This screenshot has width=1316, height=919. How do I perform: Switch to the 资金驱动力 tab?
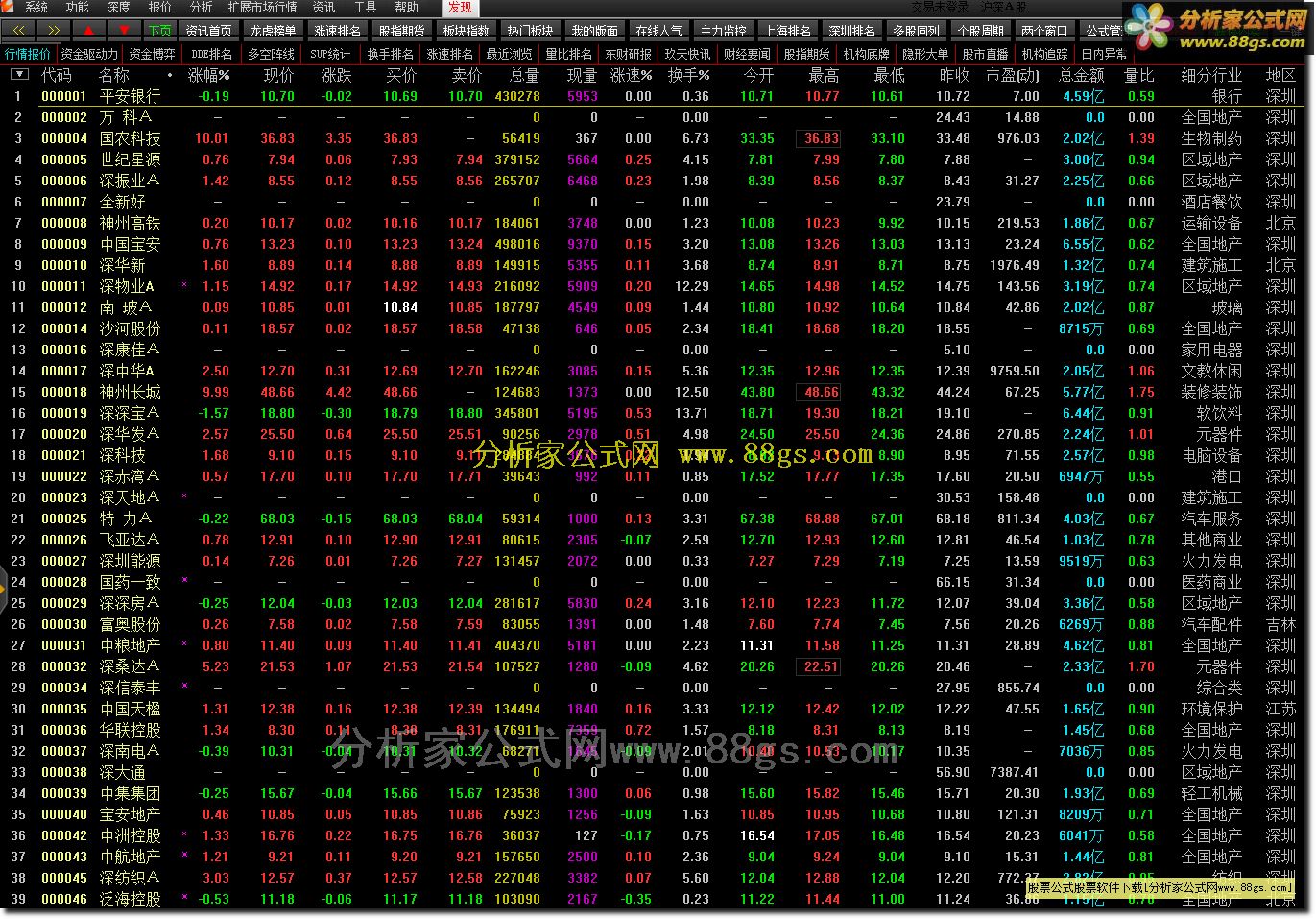click(x=89, y=54)
